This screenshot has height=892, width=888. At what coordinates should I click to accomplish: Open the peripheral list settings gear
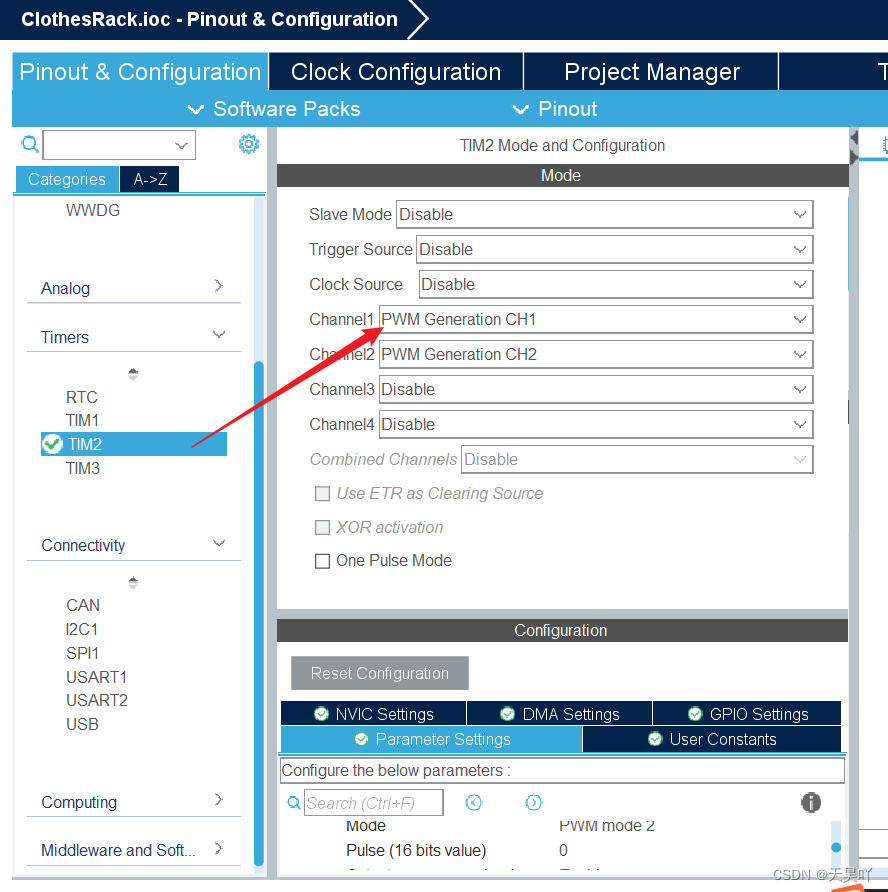[x=249, y=144]
